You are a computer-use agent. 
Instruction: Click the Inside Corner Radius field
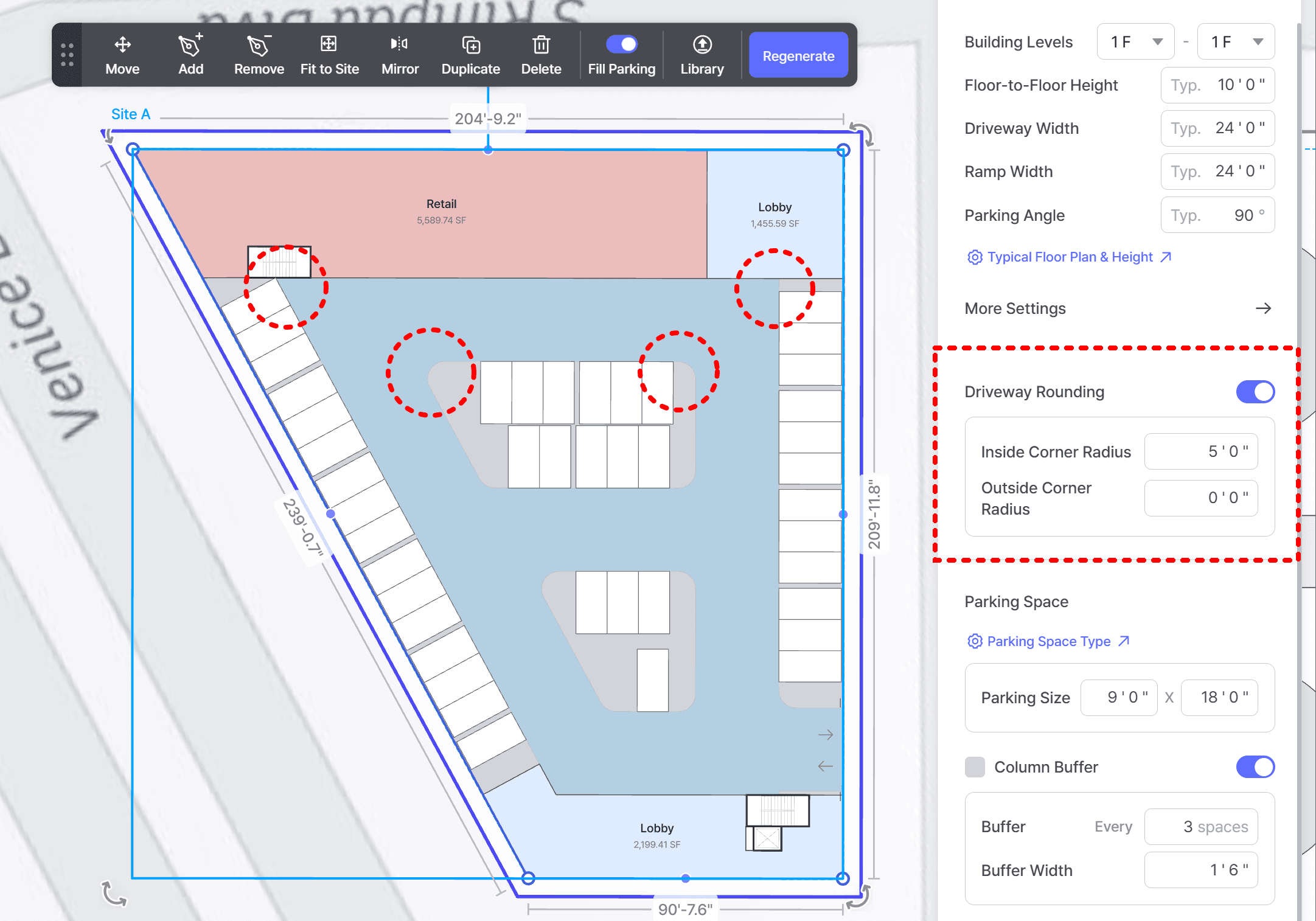(x=1200, y=451)
